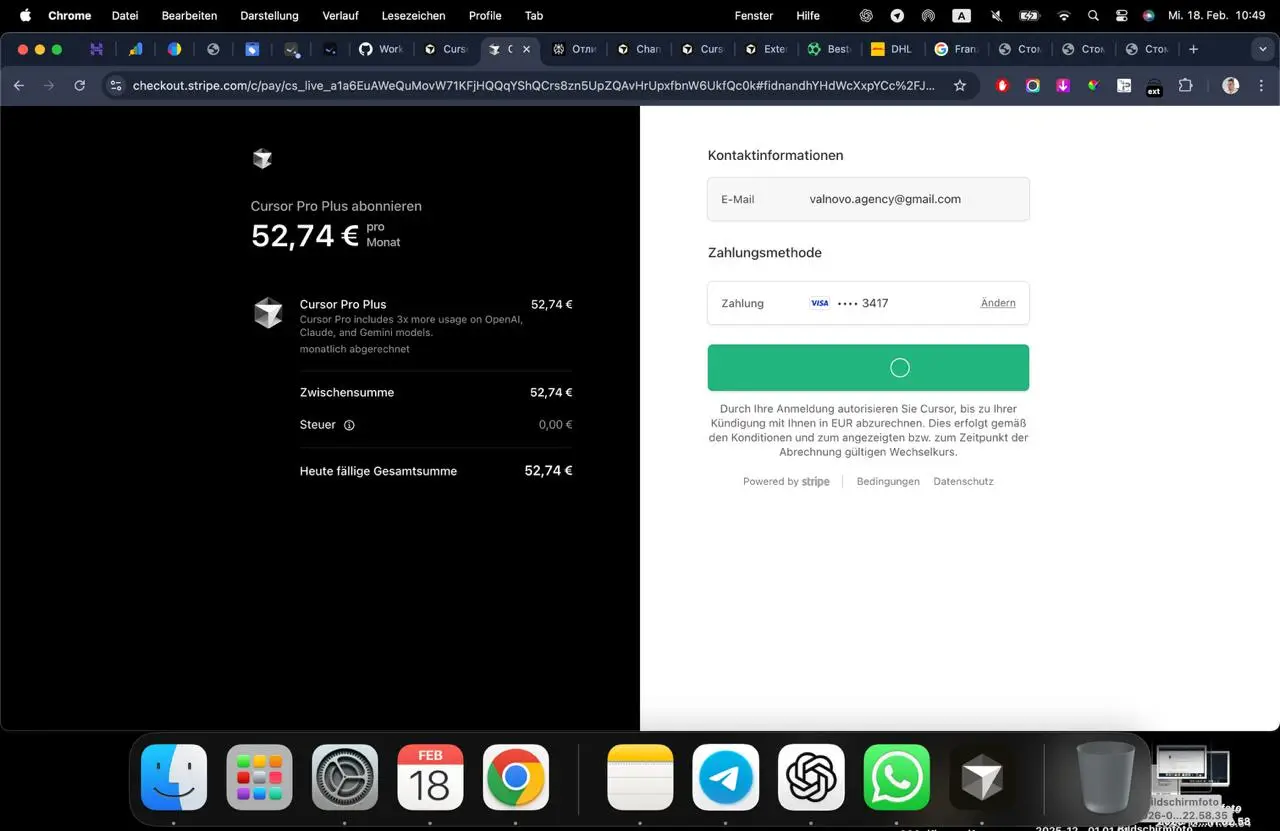
Task: Click the Visa card icon next to 3417
Action: click(x=819, y=303)
